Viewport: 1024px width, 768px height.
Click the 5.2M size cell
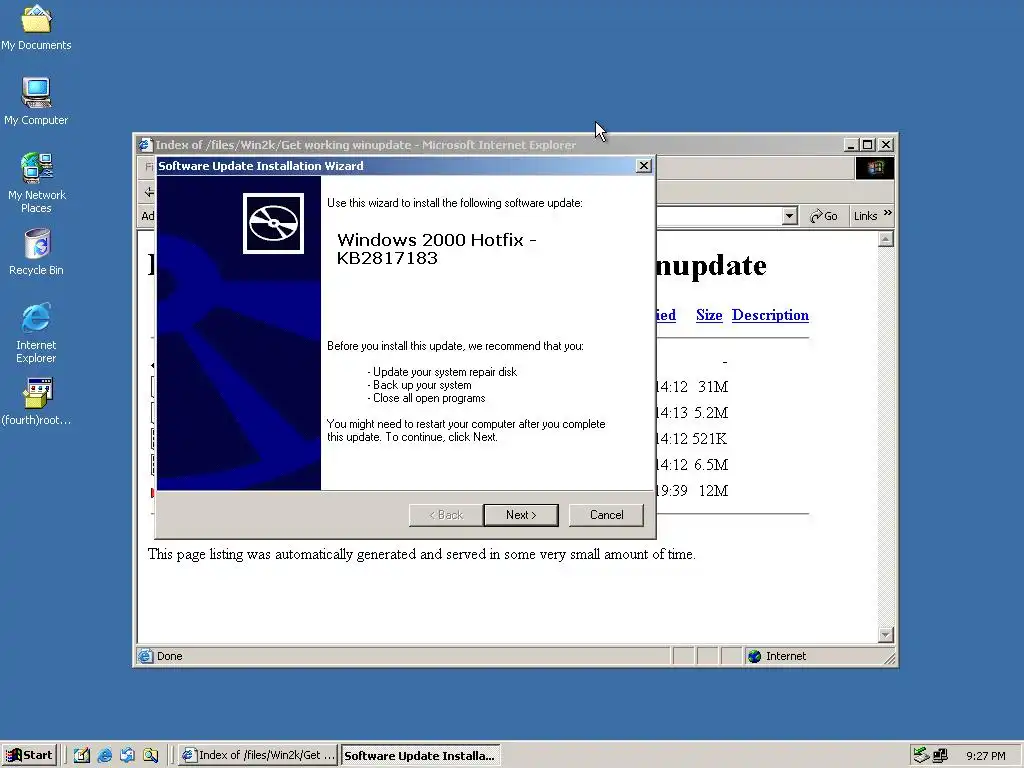point(711,413)
